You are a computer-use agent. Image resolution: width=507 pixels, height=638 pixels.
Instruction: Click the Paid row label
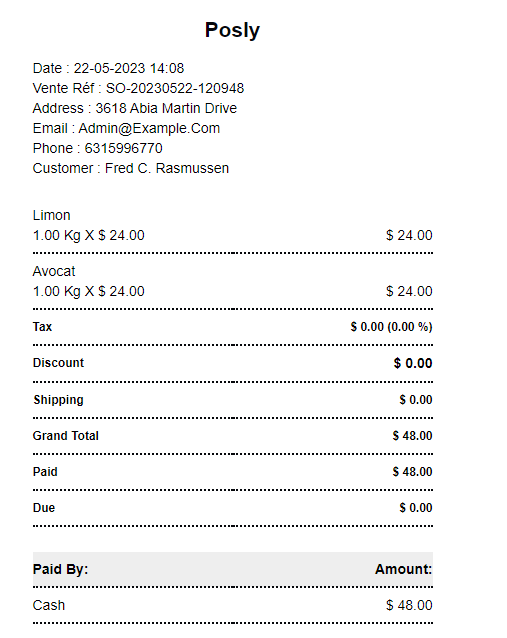pos(45,472)
